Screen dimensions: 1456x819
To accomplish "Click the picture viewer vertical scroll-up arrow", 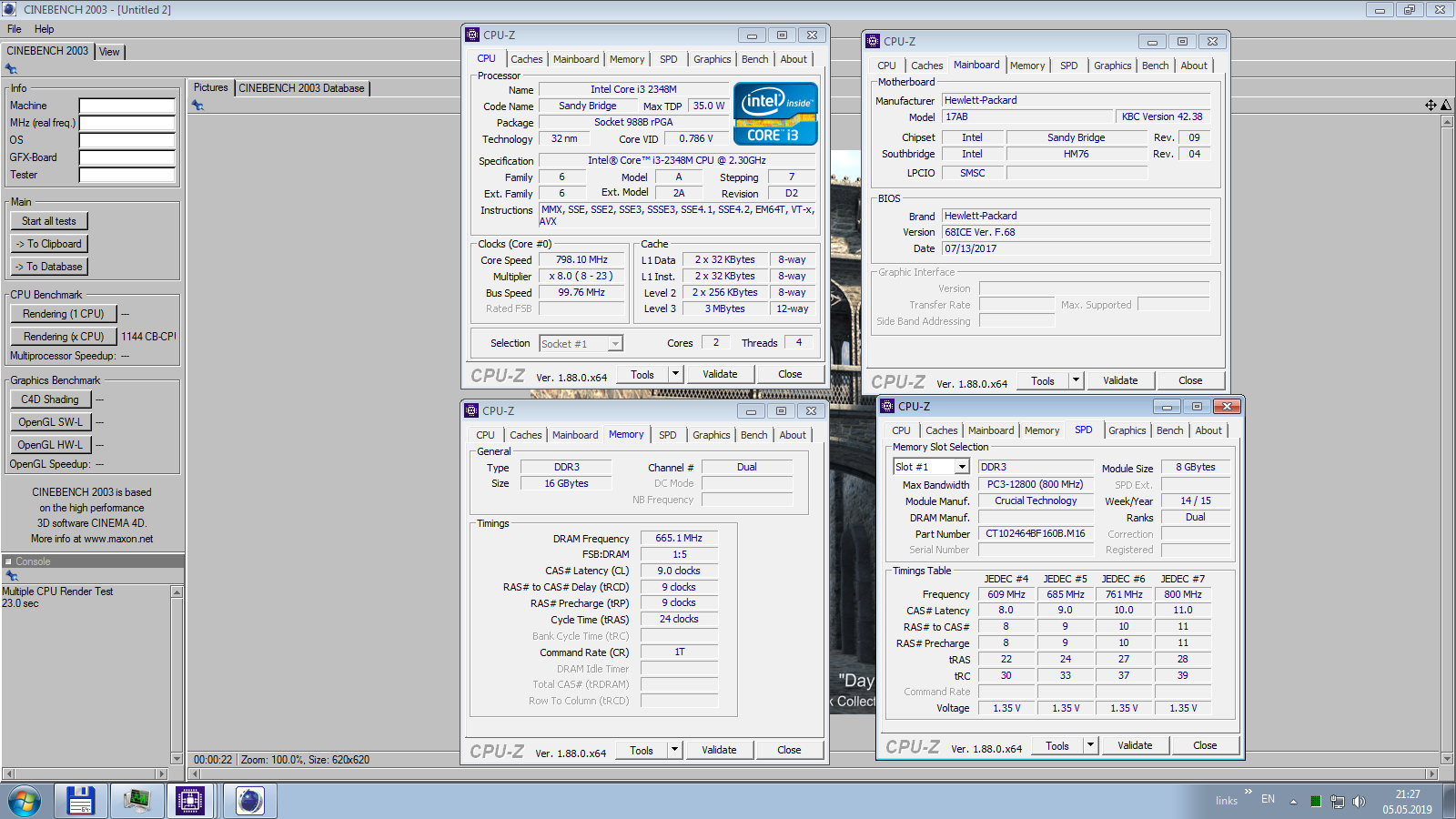I will 1447,121.
